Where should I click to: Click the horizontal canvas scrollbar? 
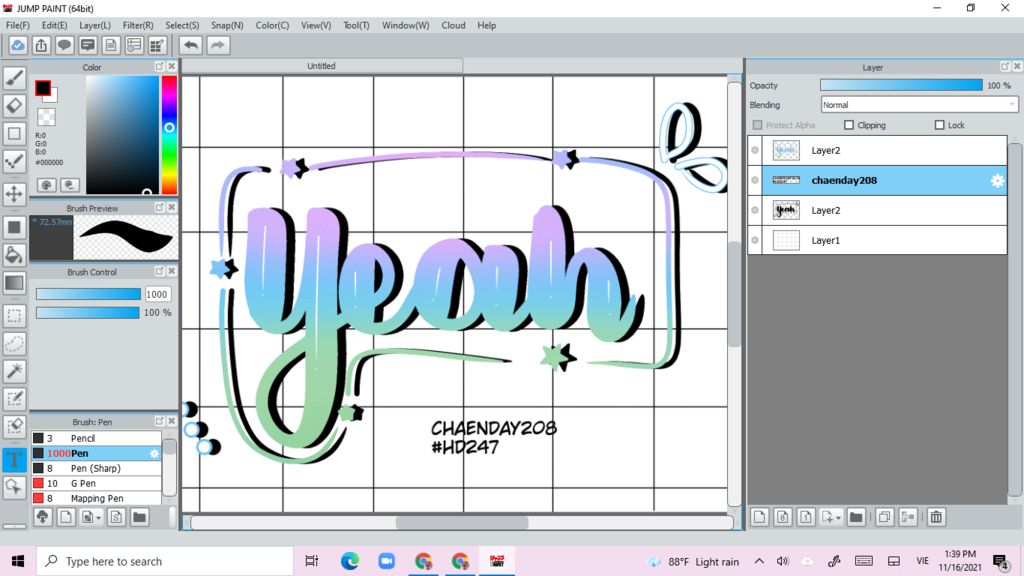(x=462, y=522)
